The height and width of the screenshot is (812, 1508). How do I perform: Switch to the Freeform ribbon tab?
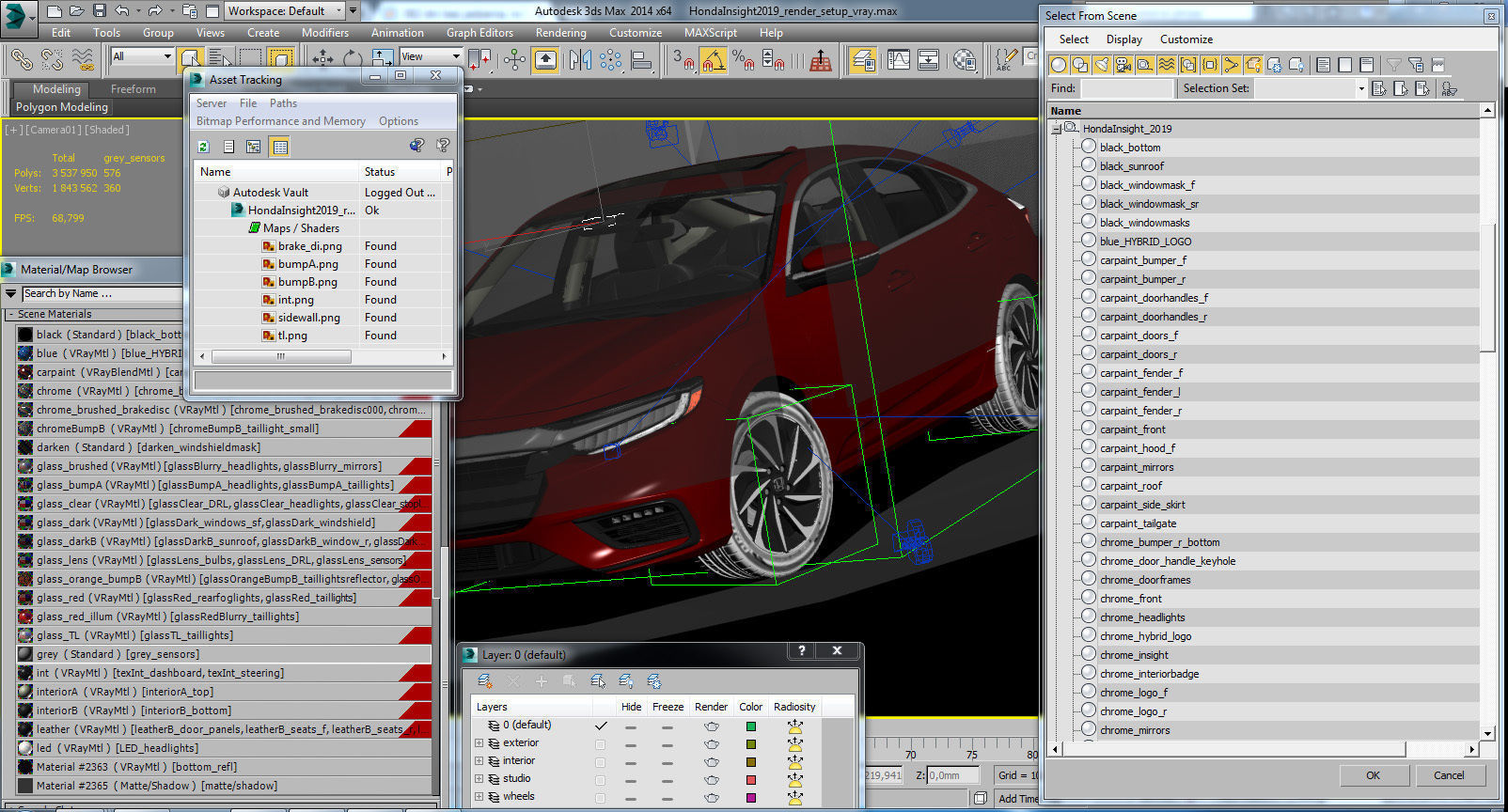[x=134, y=89]
